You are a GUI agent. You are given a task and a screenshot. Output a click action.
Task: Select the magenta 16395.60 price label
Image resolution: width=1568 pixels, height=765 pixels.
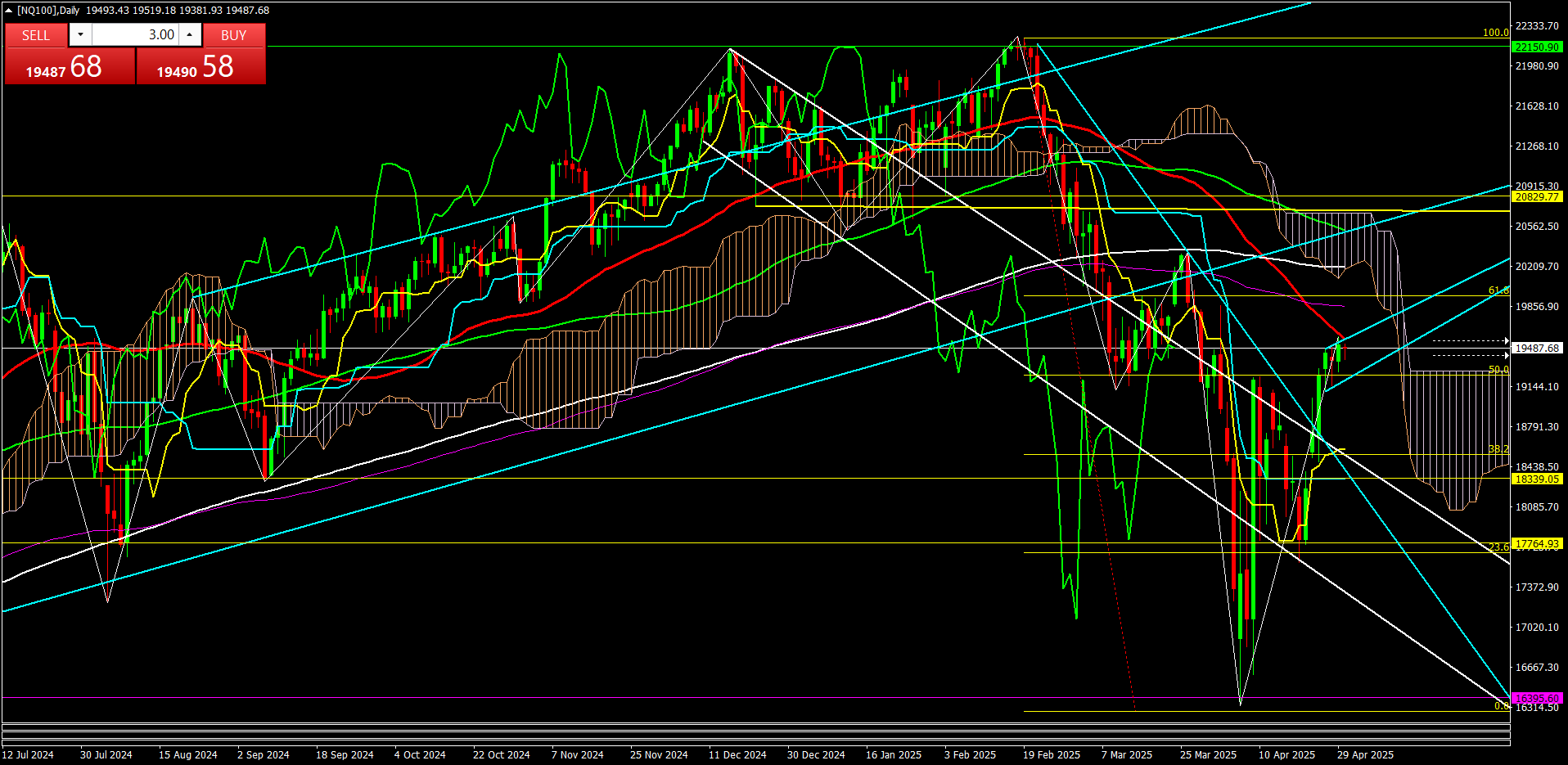(x=1536, y=699)
